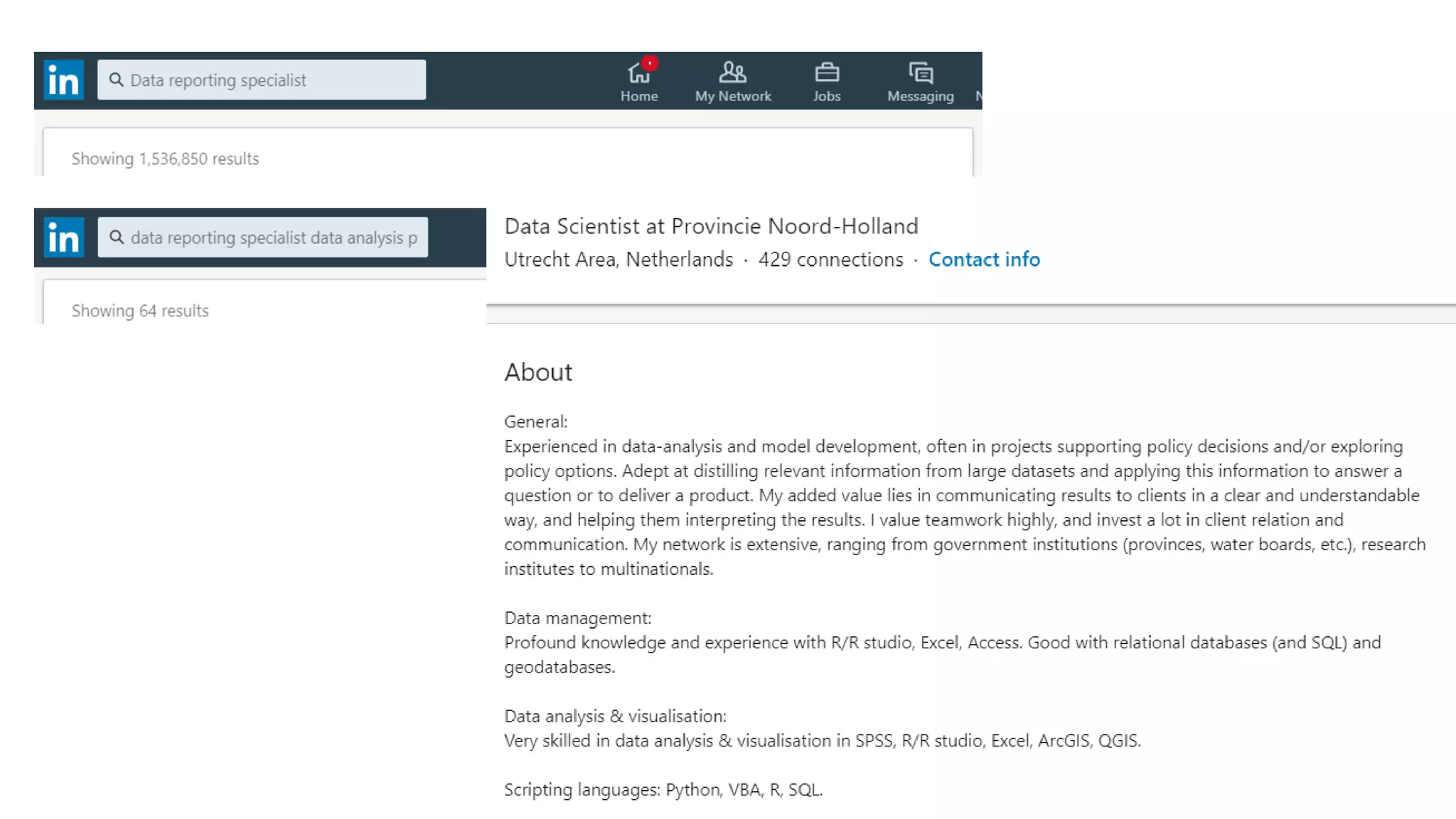
Task: Click the magnifier icon in the top search bar
Action: coord(116,80)
